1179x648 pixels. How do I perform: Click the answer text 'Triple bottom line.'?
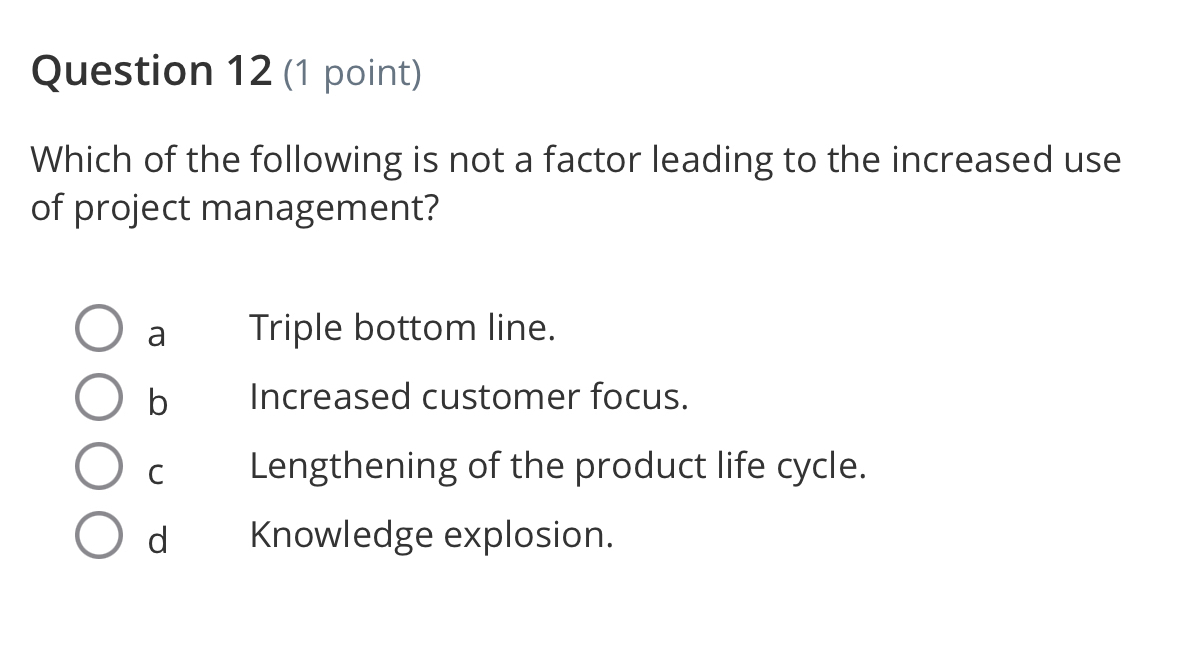click(402, 328)
